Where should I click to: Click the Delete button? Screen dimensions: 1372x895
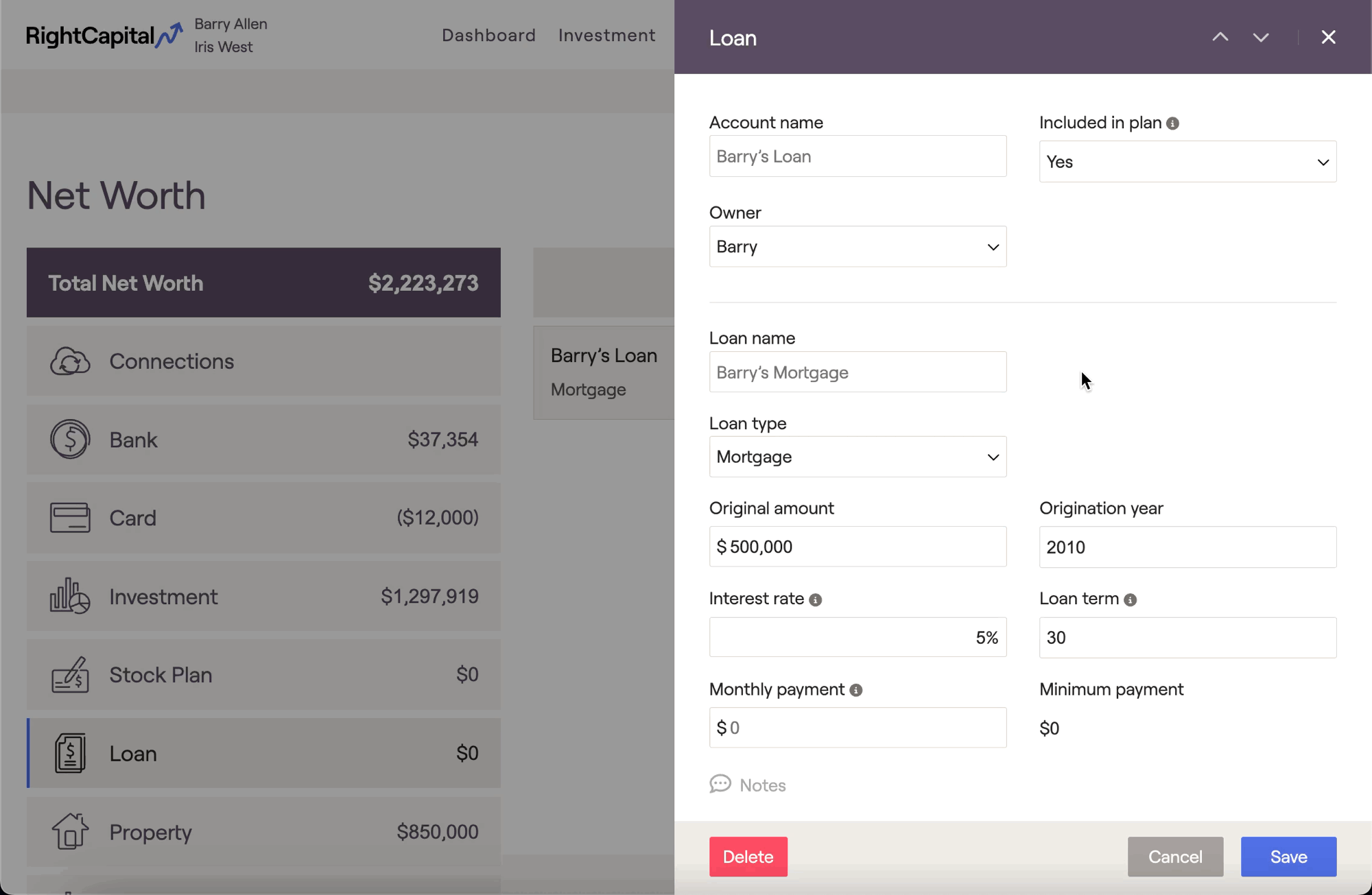click(x=748, y=857)
